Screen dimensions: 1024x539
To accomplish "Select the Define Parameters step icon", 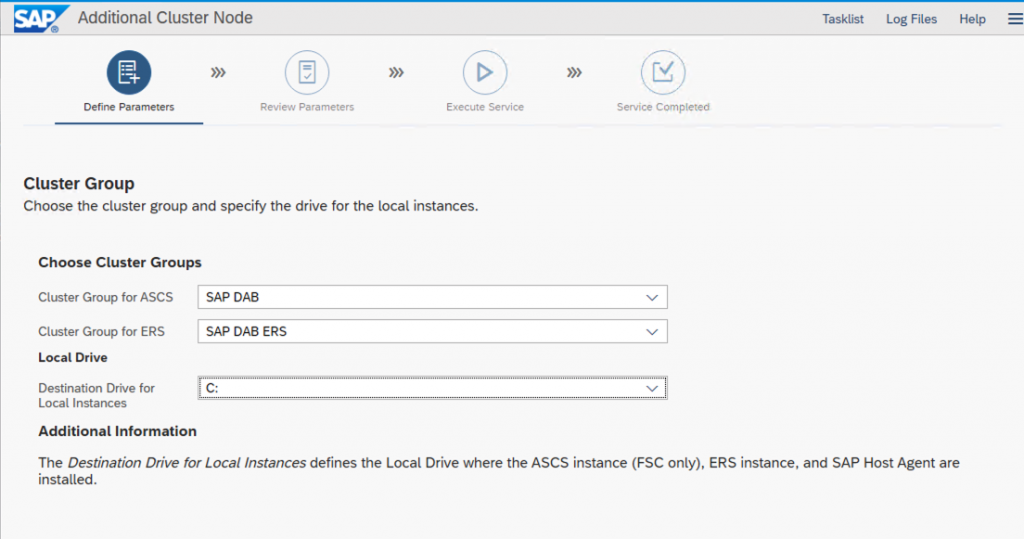I will tap(129, 73).
